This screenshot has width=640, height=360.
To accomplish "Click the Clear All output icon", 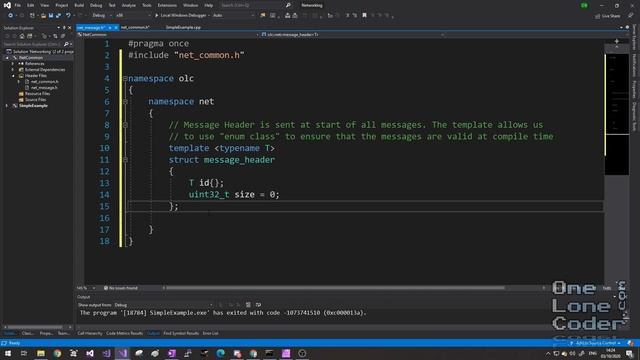I will pos(248,305).
